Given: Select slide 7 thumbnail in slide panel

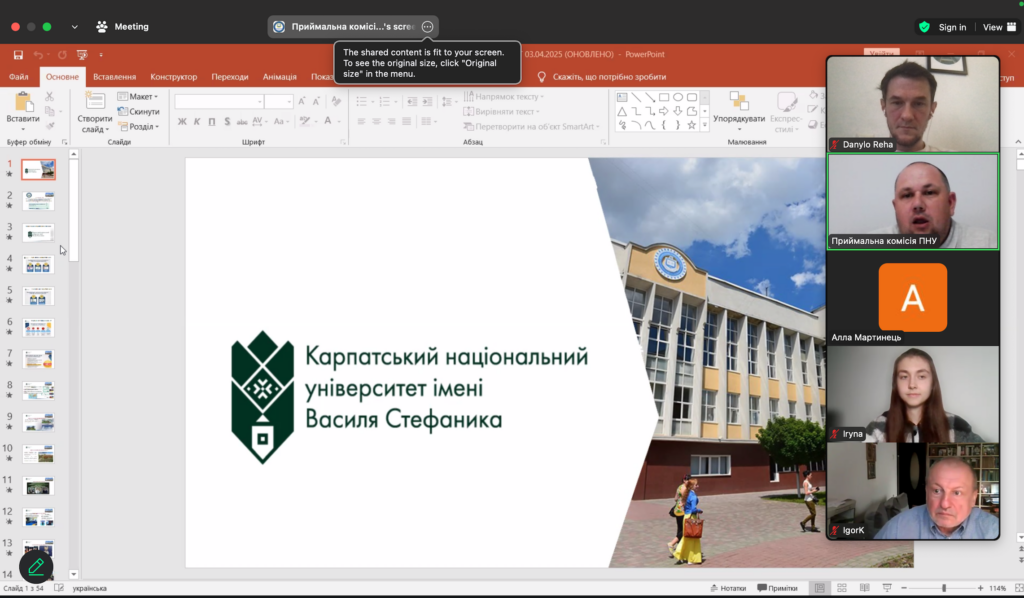Looking at the screenshot, I should [39, 359].
